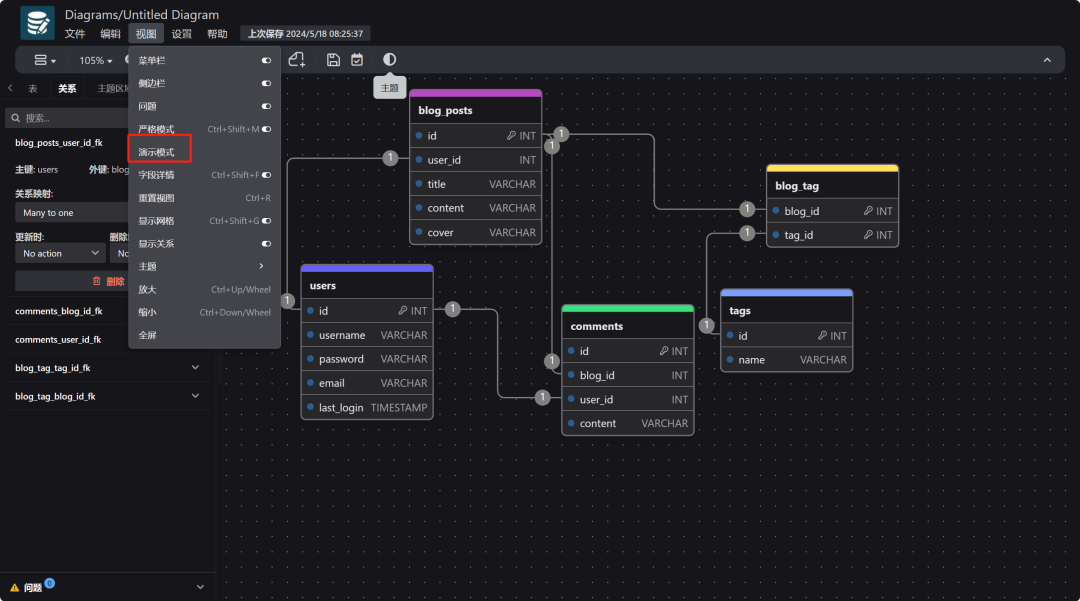Toggle the 菜单栏 switch off
This screenshot has width=1080, height=601.
click(266, 61)
